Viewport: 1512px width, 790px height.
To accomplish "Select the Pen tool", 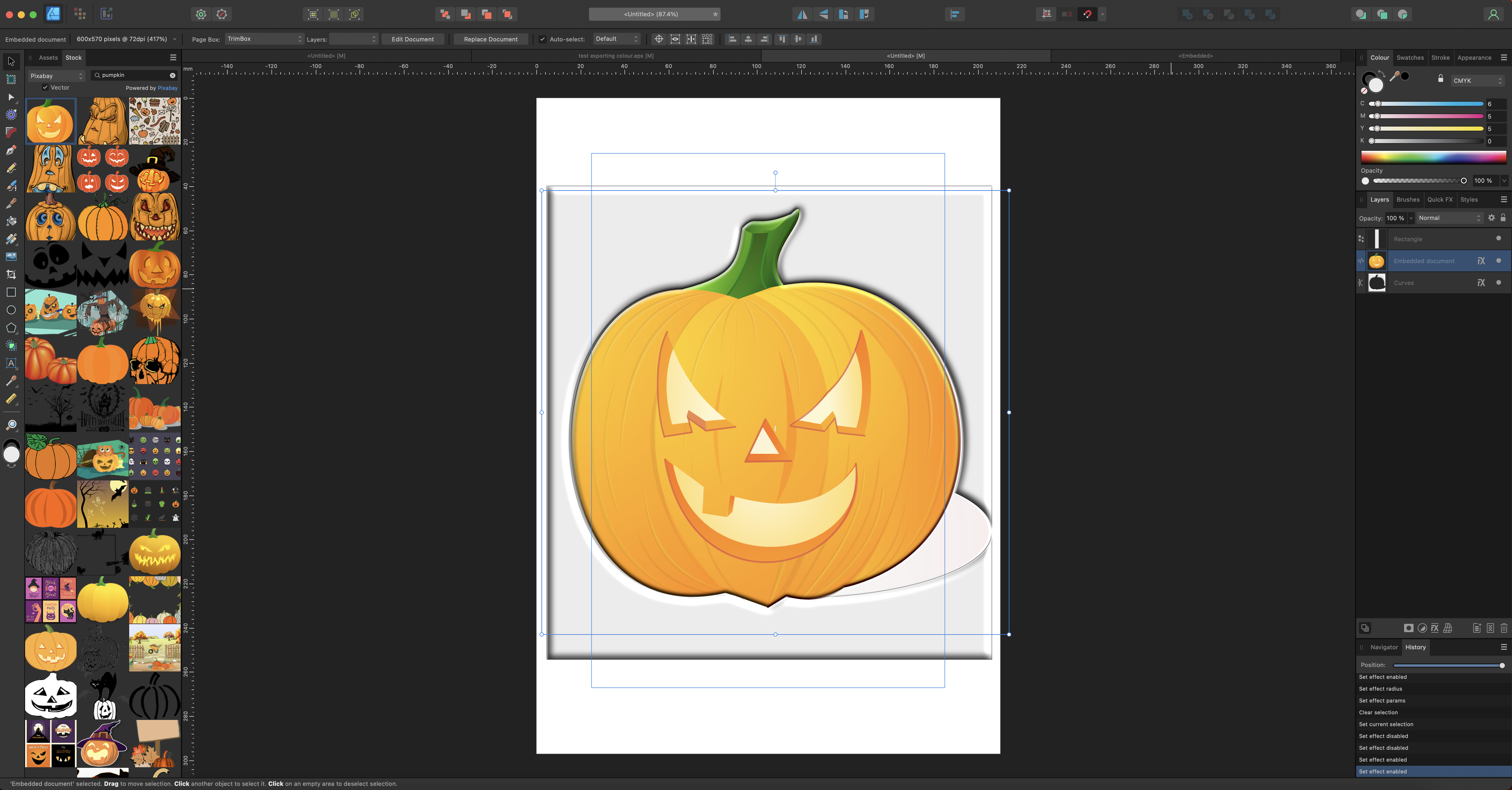I will click(11, 150).
